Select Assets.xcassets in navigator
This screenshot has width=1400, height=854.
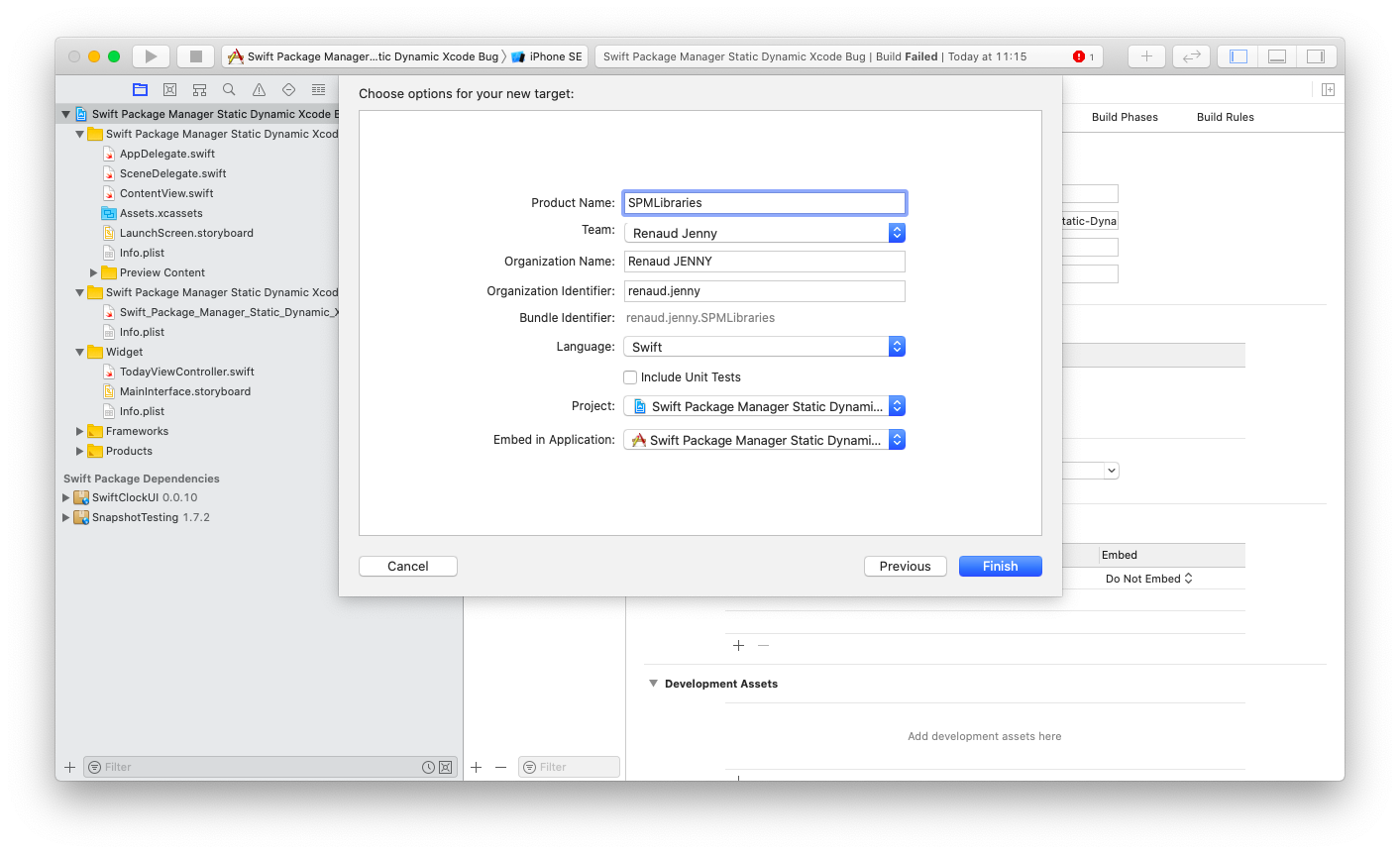161,213
